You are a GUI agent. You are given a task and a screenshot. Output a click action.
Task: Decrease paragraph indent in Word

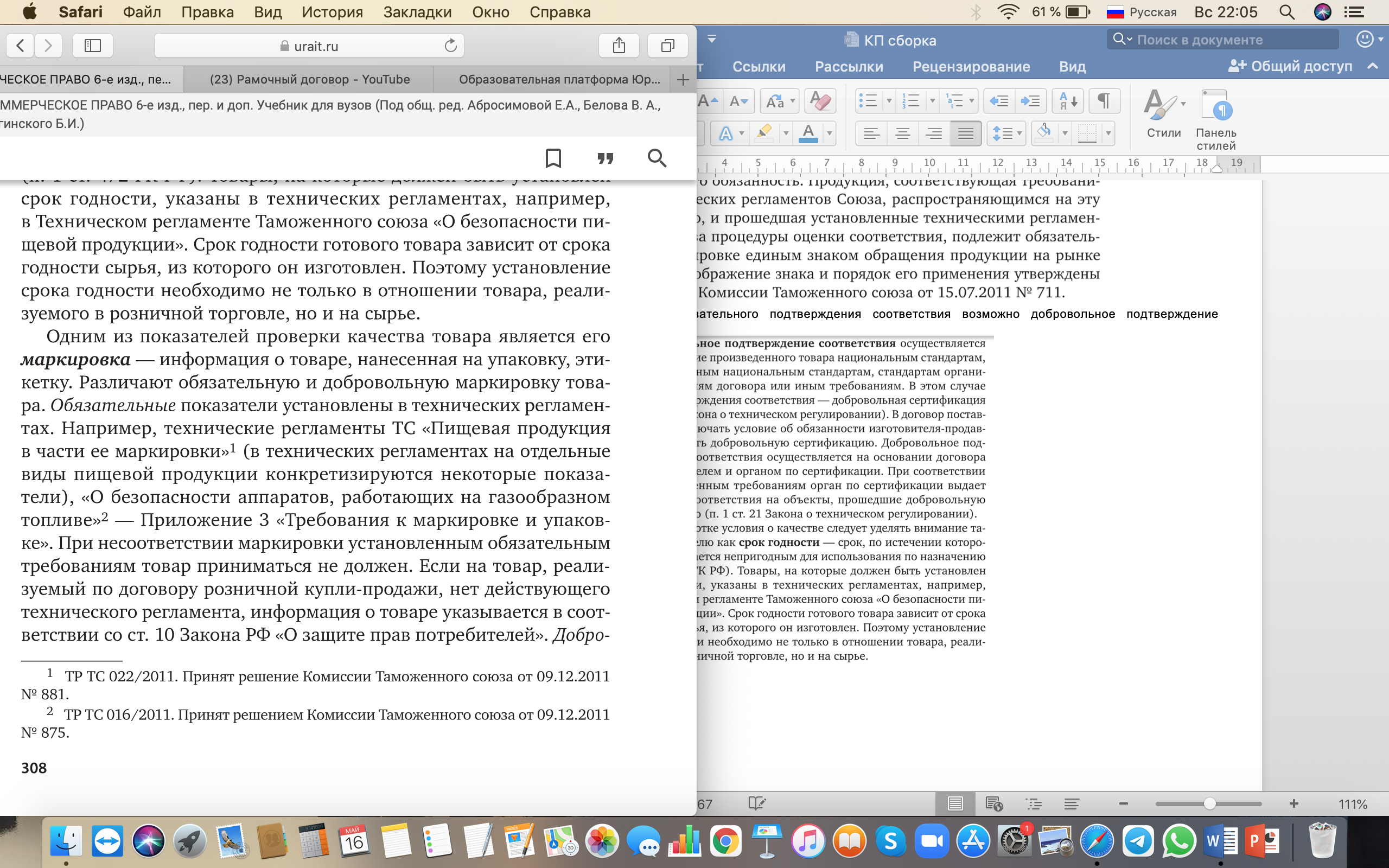[999, 101]
